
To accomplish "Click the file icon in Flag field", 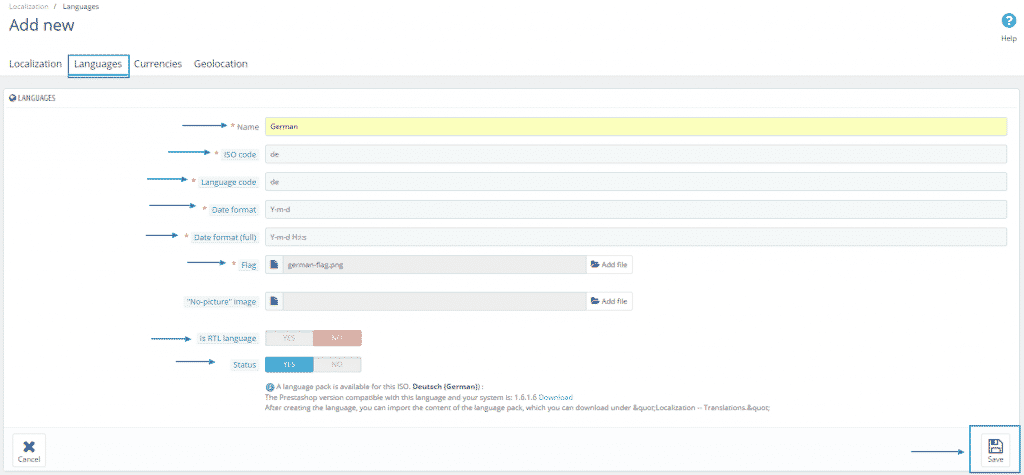I will point(274,265).
